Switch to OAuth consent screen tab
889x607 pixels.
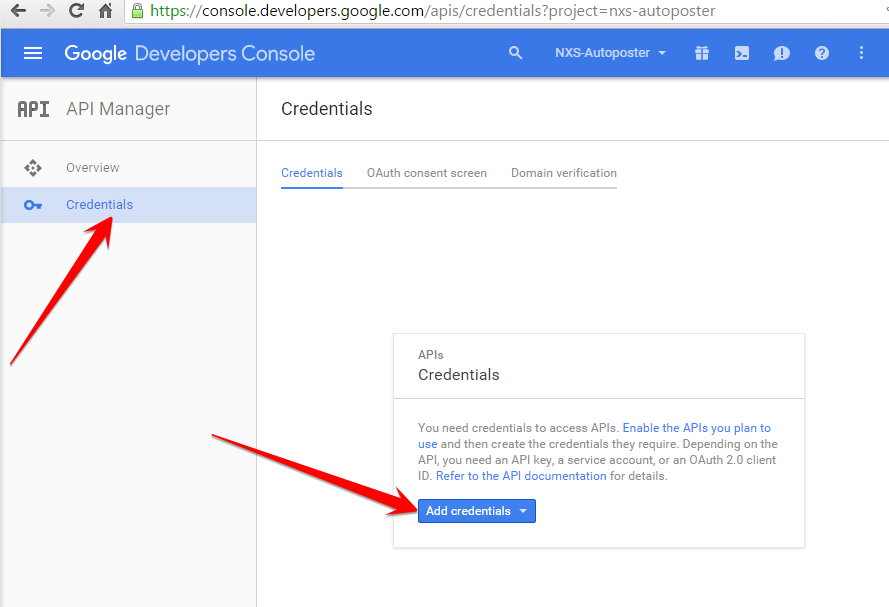tap(427, 173)
